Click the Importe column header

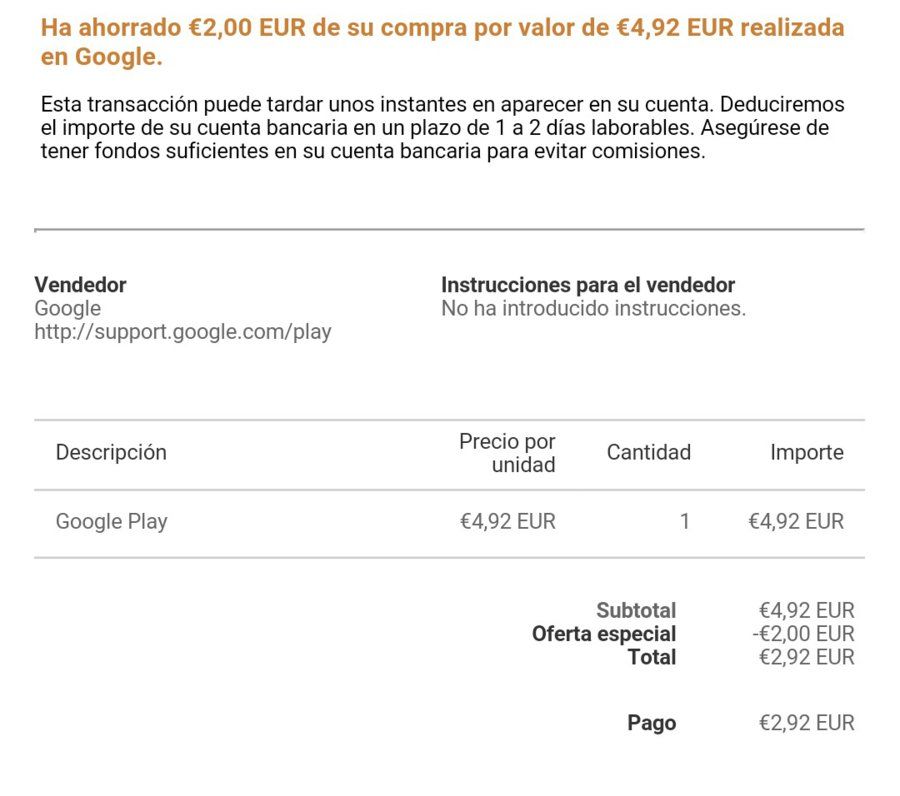(806, 452)
